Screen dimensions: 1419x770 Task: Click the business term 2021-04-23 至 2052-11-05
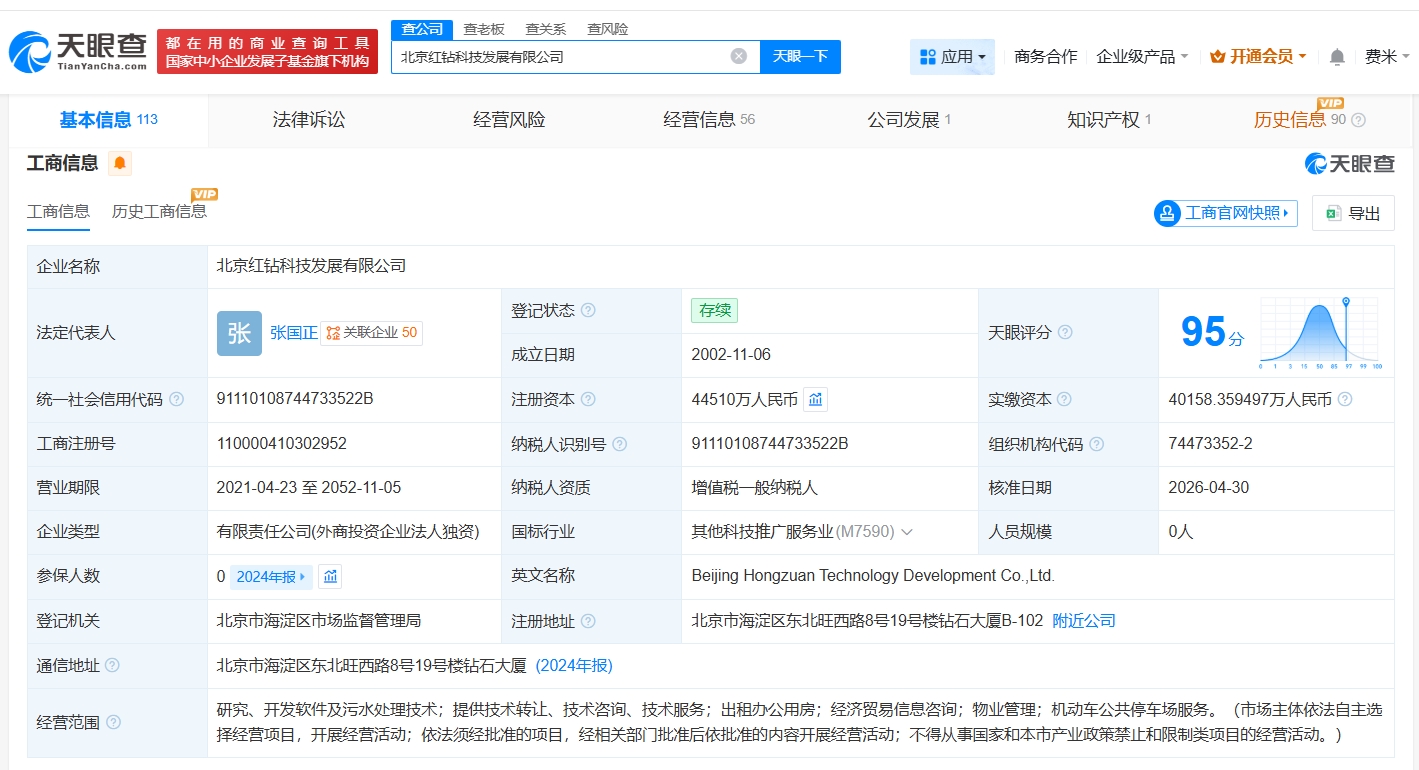tap(309, 488)
